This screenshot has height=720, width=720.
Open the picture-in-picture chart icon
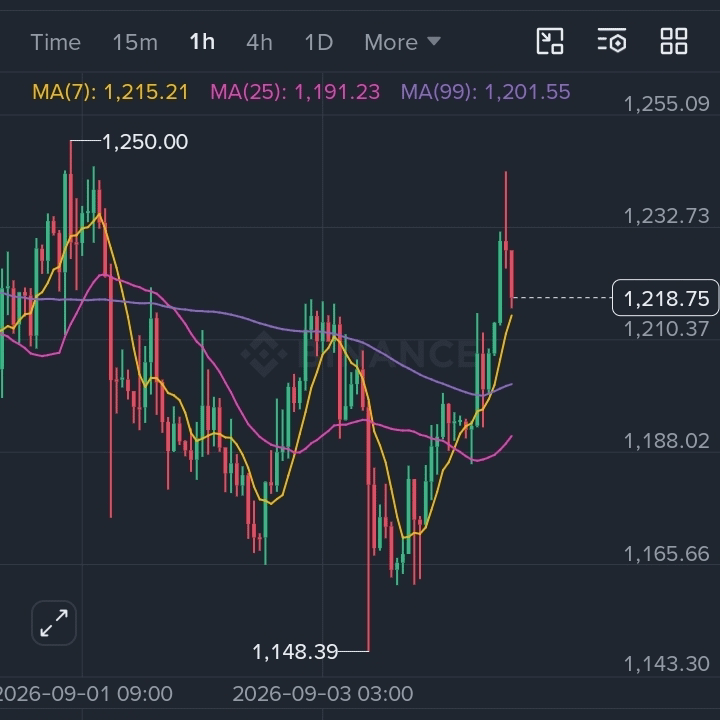550,41
